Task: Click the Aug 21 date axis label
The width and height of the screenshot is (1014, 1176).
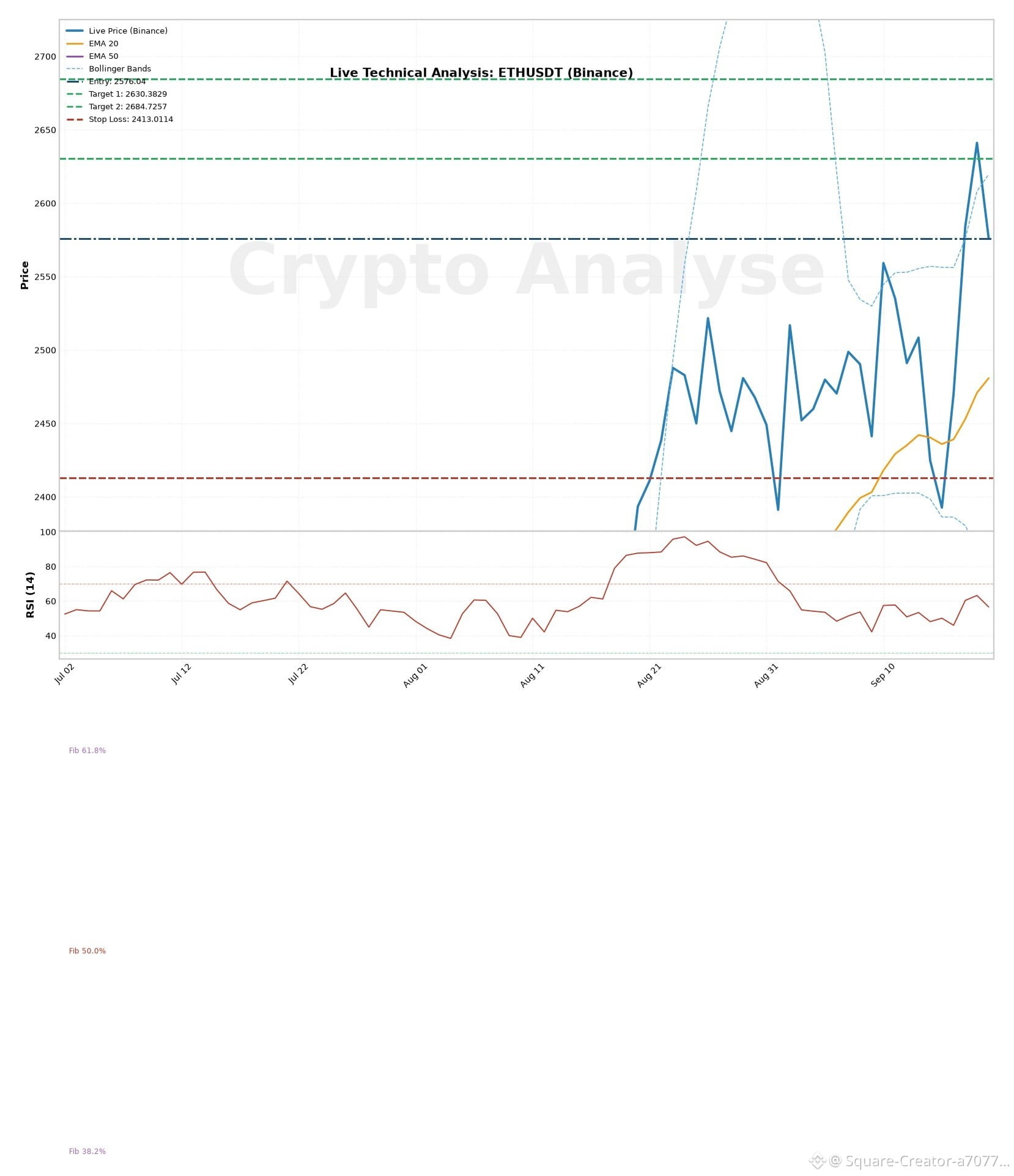Action: (x=649, y=675)
